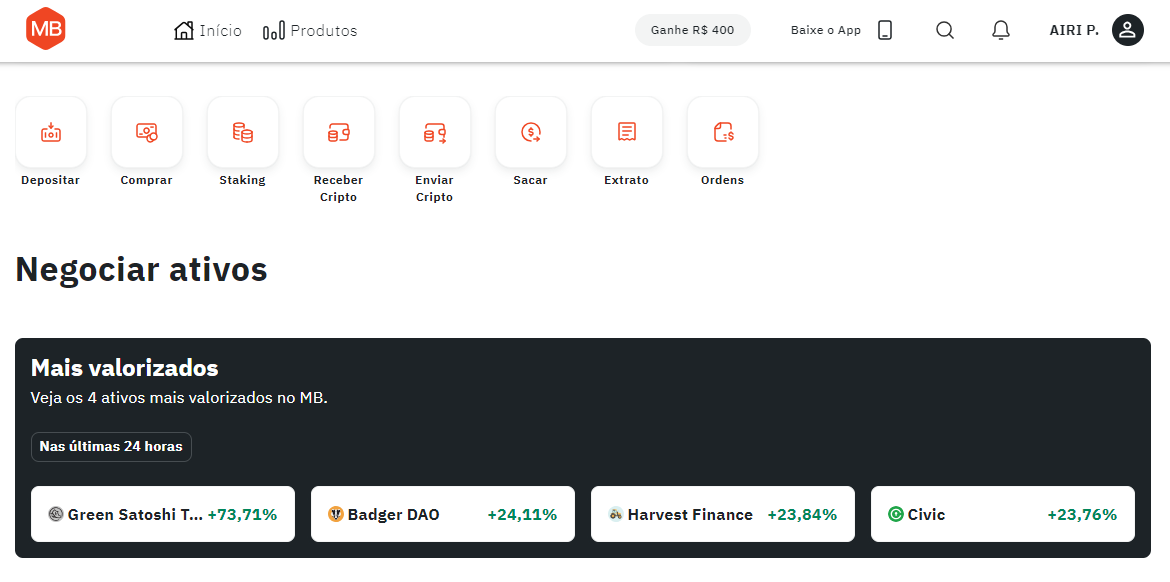Open the user profile avatar icon

pos(1127,30)
